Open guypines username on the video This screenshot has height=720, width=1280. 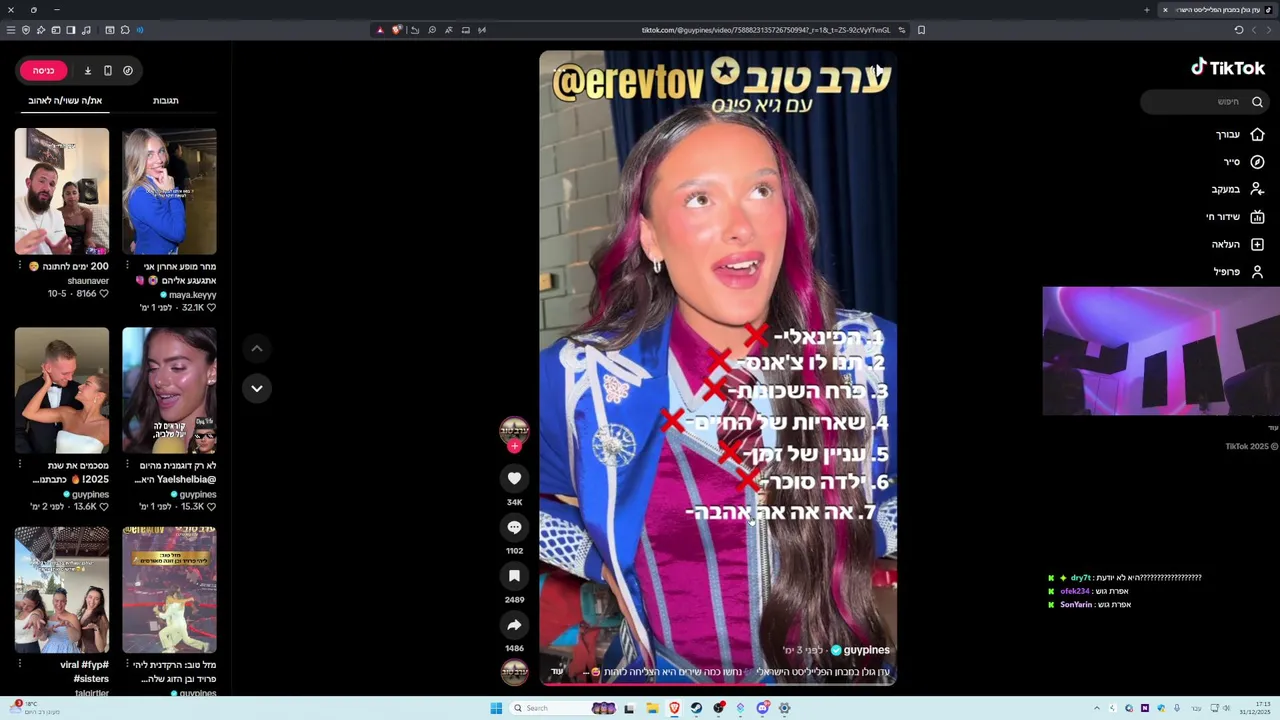pos(866,650)
